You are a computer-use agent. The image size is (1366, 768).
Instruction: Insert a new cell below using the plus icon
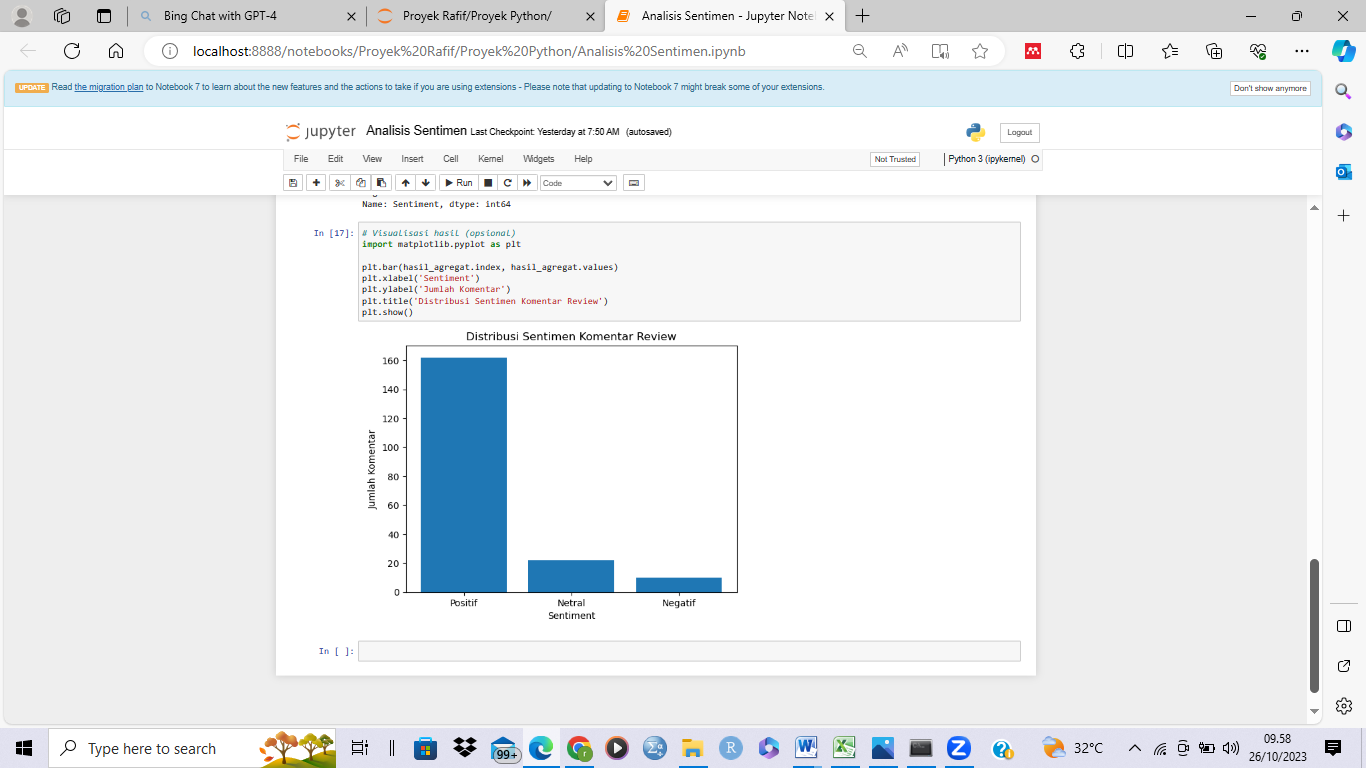[316, 183]
